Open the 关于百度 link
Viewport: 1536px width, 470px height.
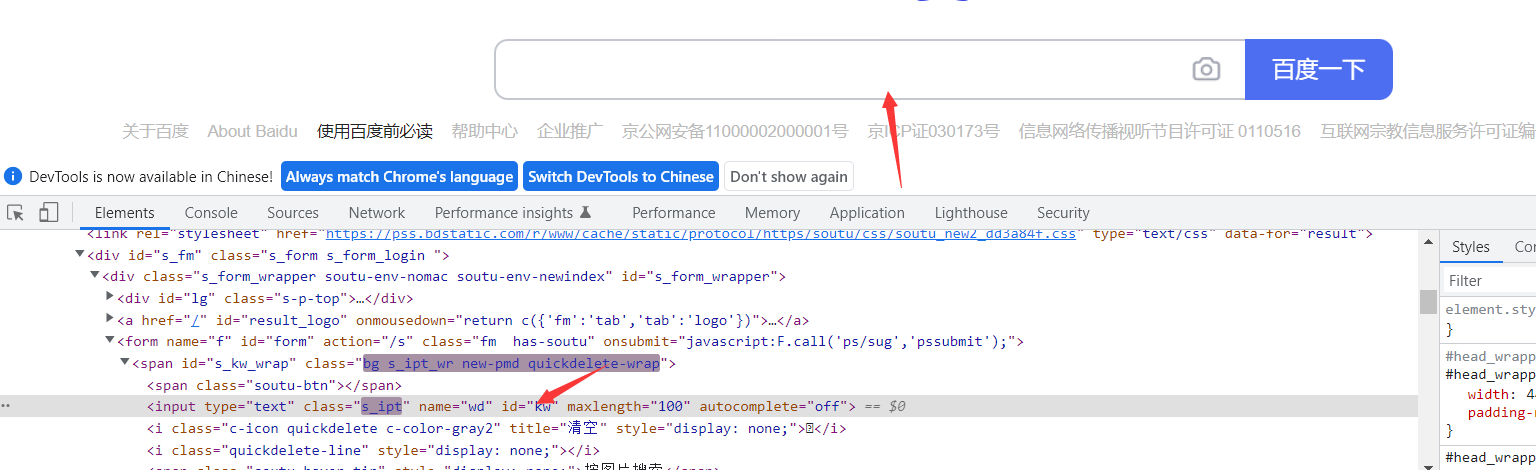(x=155, y=131)
